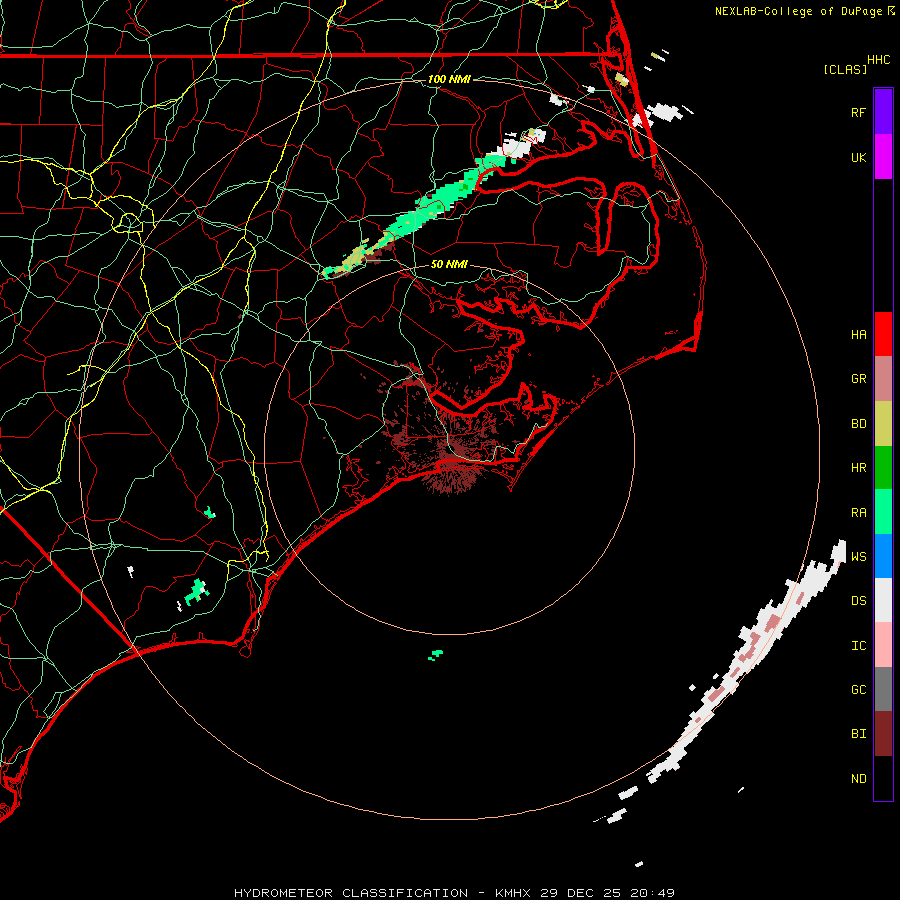Click the BI legend label

858,734
